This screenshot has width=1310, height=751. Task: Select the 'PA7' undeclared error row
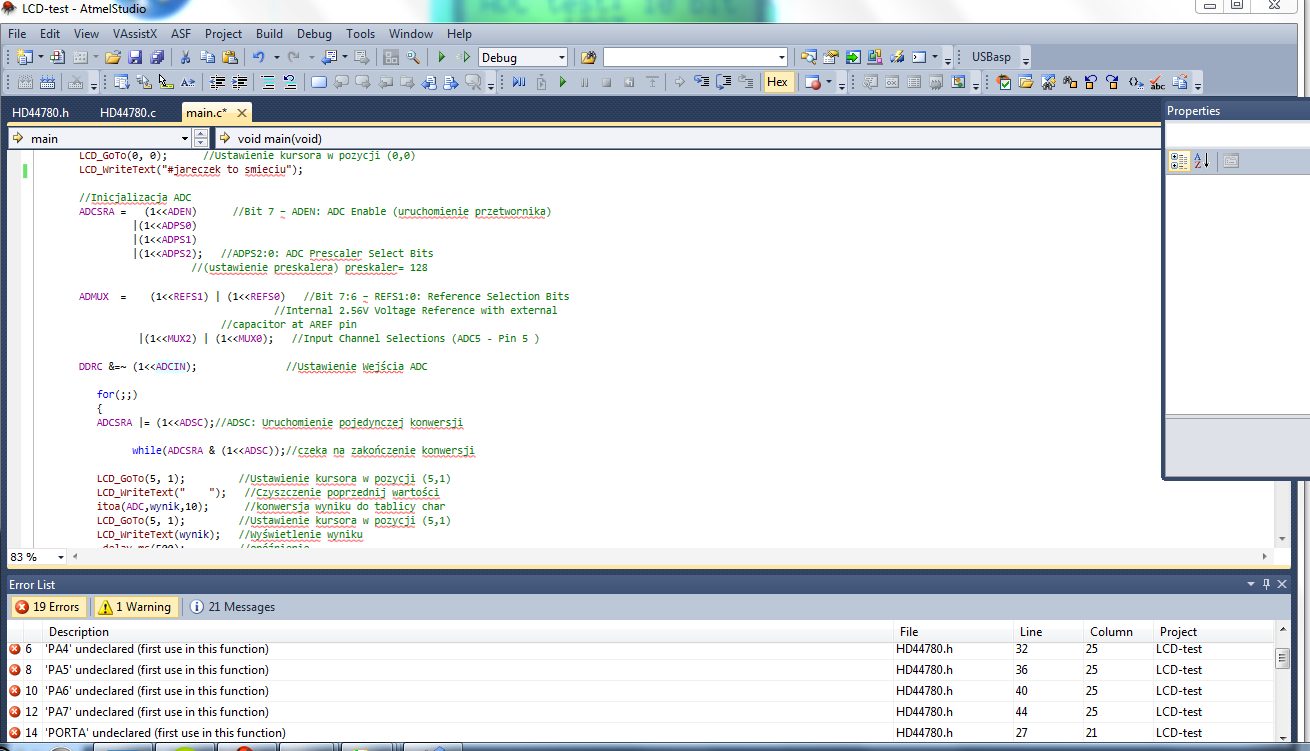tap(640, 712)
